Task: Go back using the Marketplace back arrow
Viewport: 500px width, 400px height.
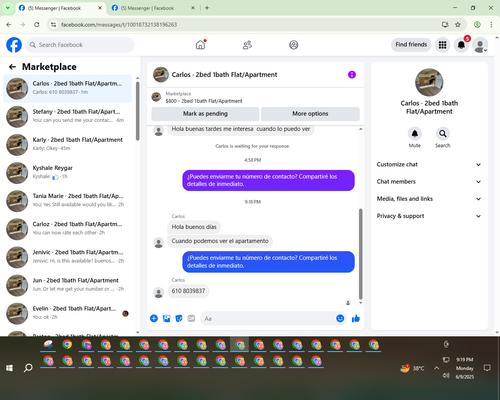Action: [x=12, y=67]
